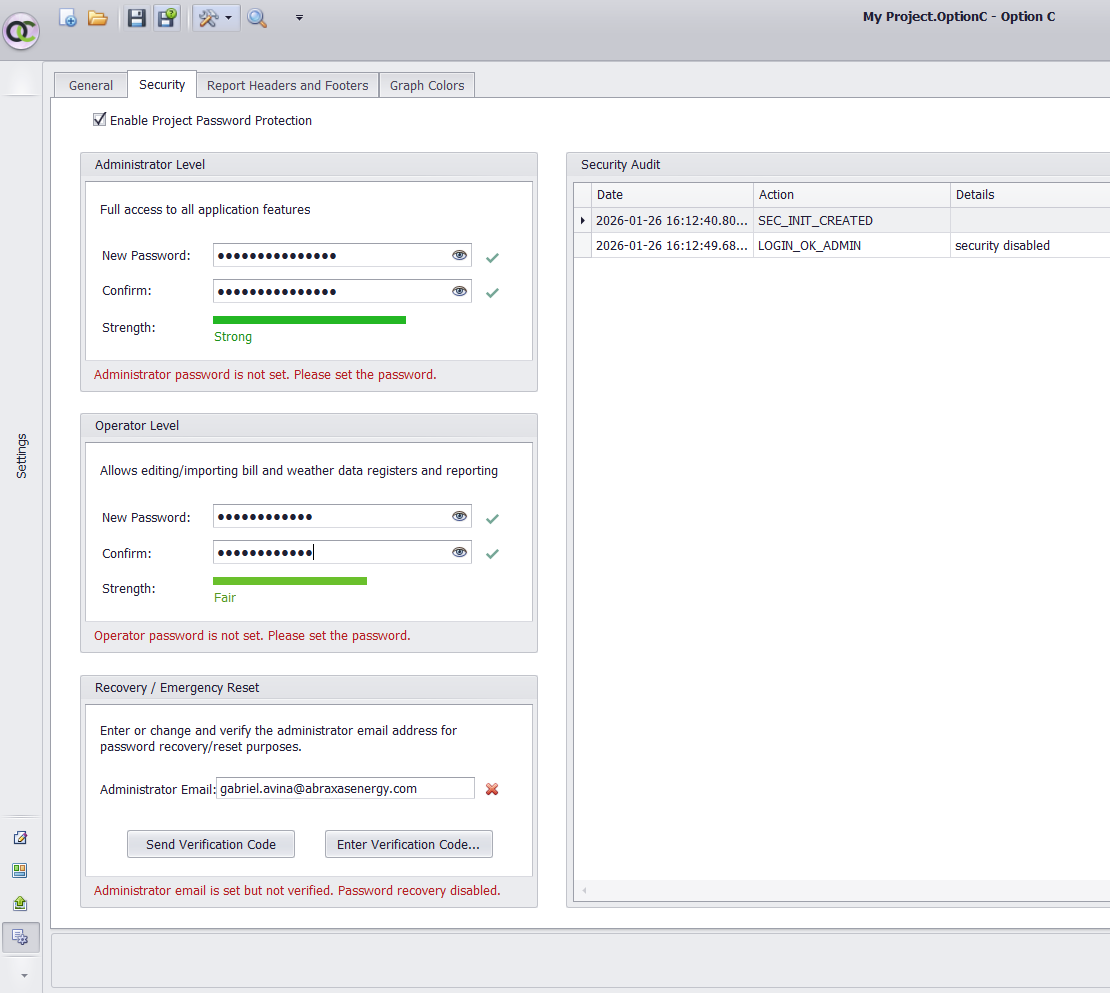Click the pencil edit icon in sidebar
This screenshot has height=993, width=1110.
click(20, 838)
